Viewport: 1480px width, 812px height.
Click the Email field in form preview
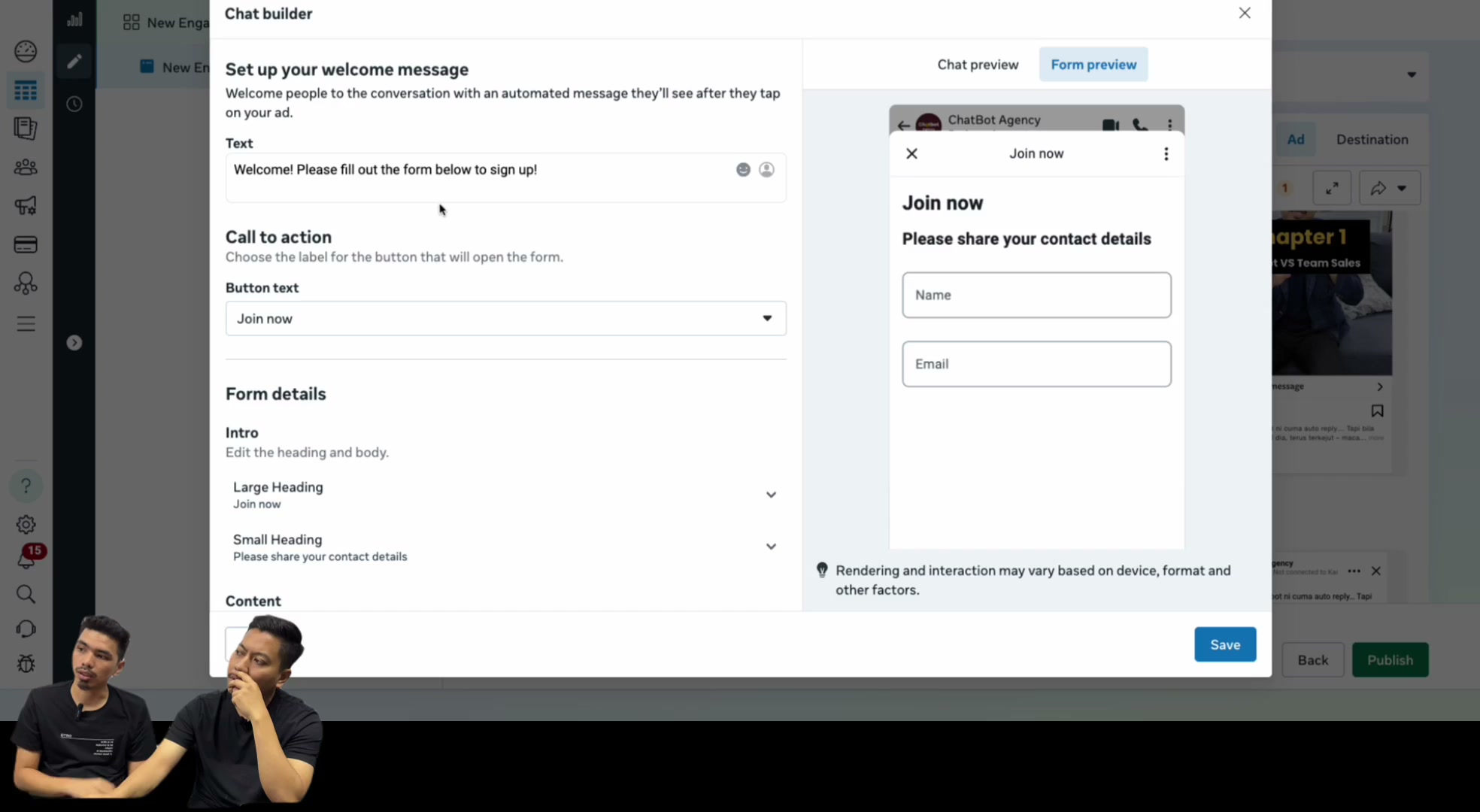(x=1036, y=364)
